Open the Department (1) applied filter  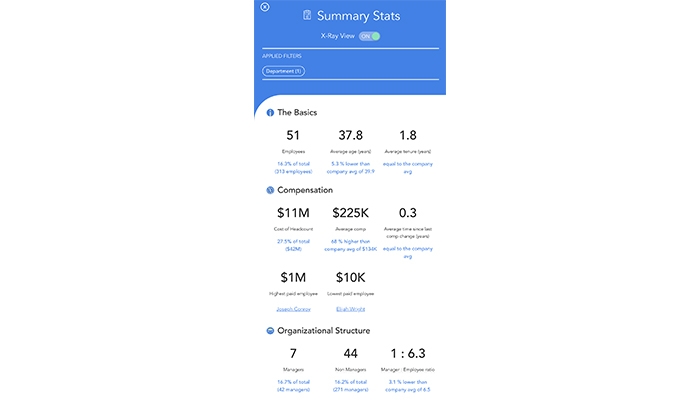[284, 71]
